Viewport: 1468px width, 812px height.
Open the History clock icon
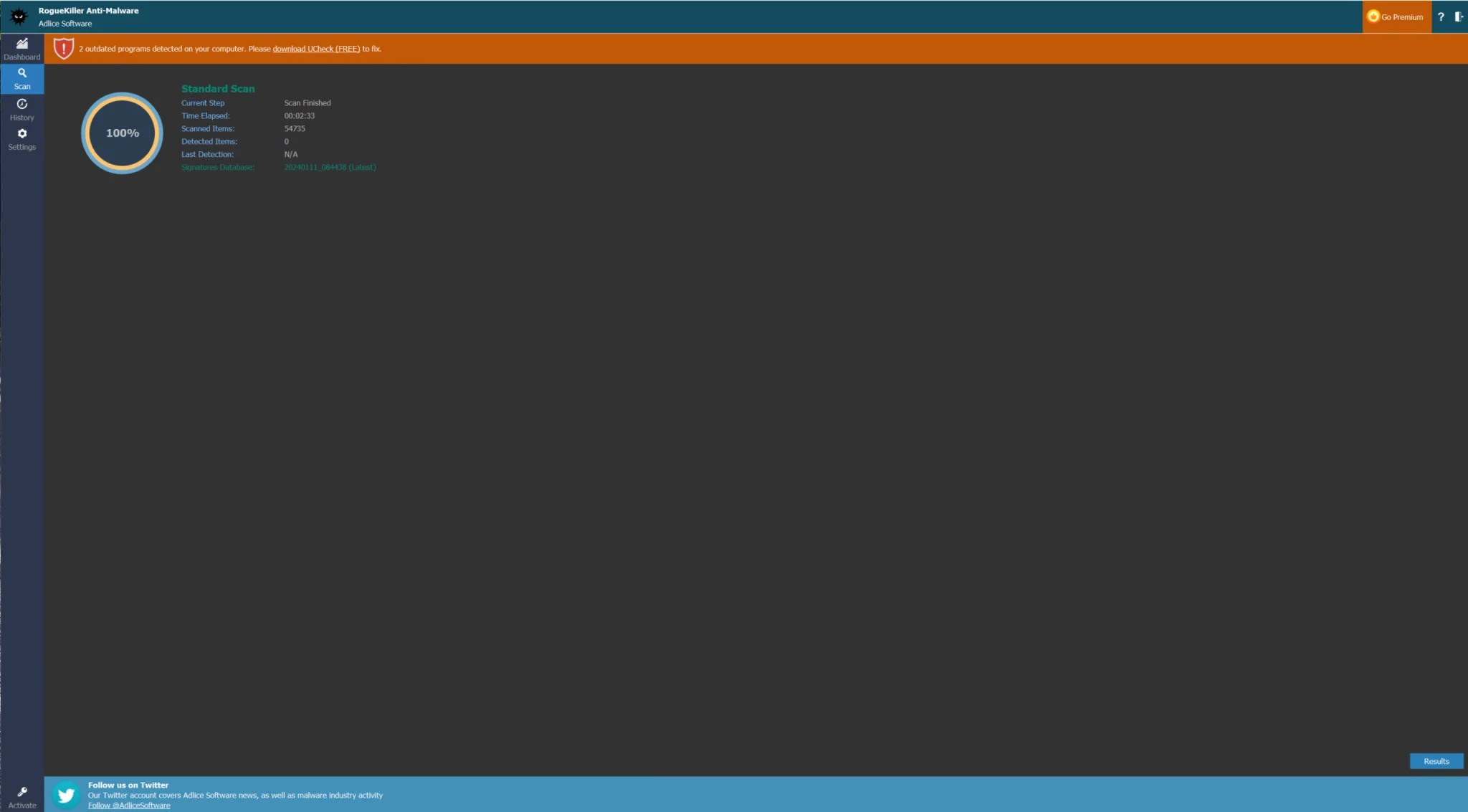[22, 105]
